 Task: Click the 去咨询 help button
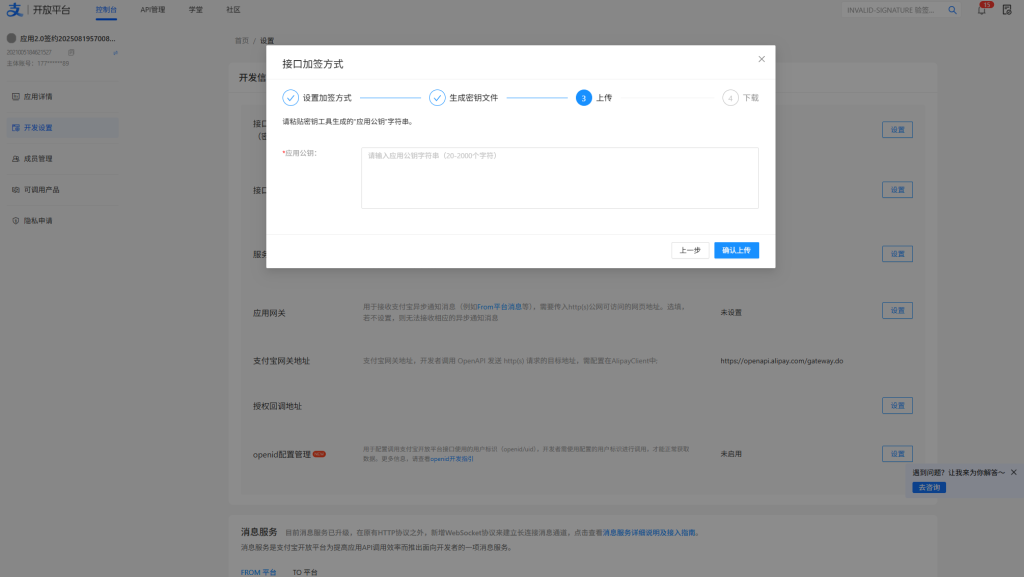point(927,487)
